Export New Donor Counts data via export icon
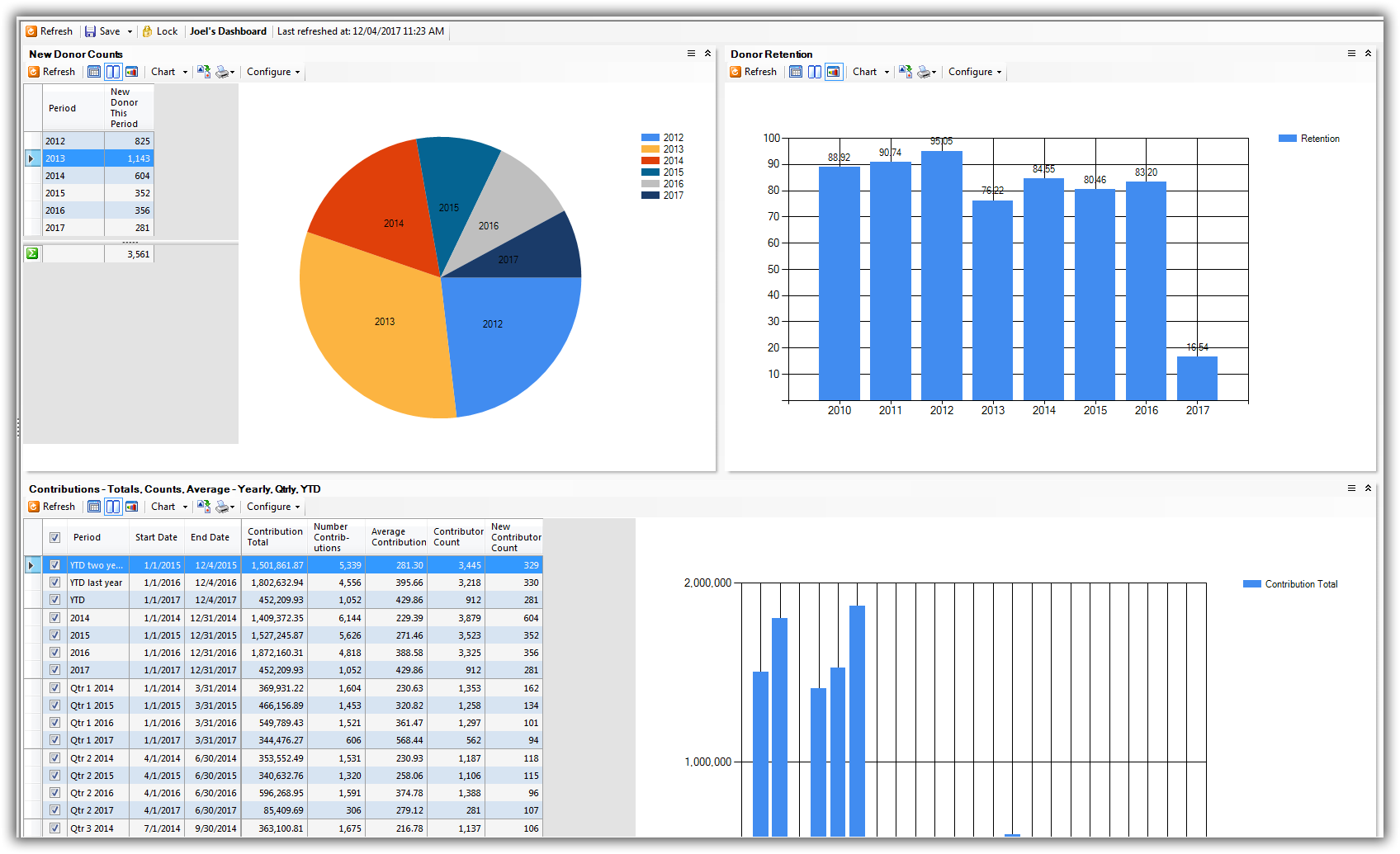This screenshot has height=854, width=1400. click(203, 72)
